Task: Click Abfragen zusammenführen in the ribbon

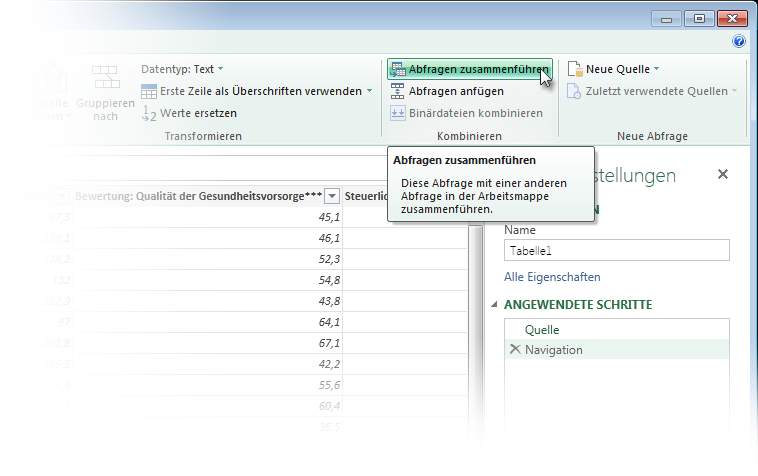Action: pos(469,69)
